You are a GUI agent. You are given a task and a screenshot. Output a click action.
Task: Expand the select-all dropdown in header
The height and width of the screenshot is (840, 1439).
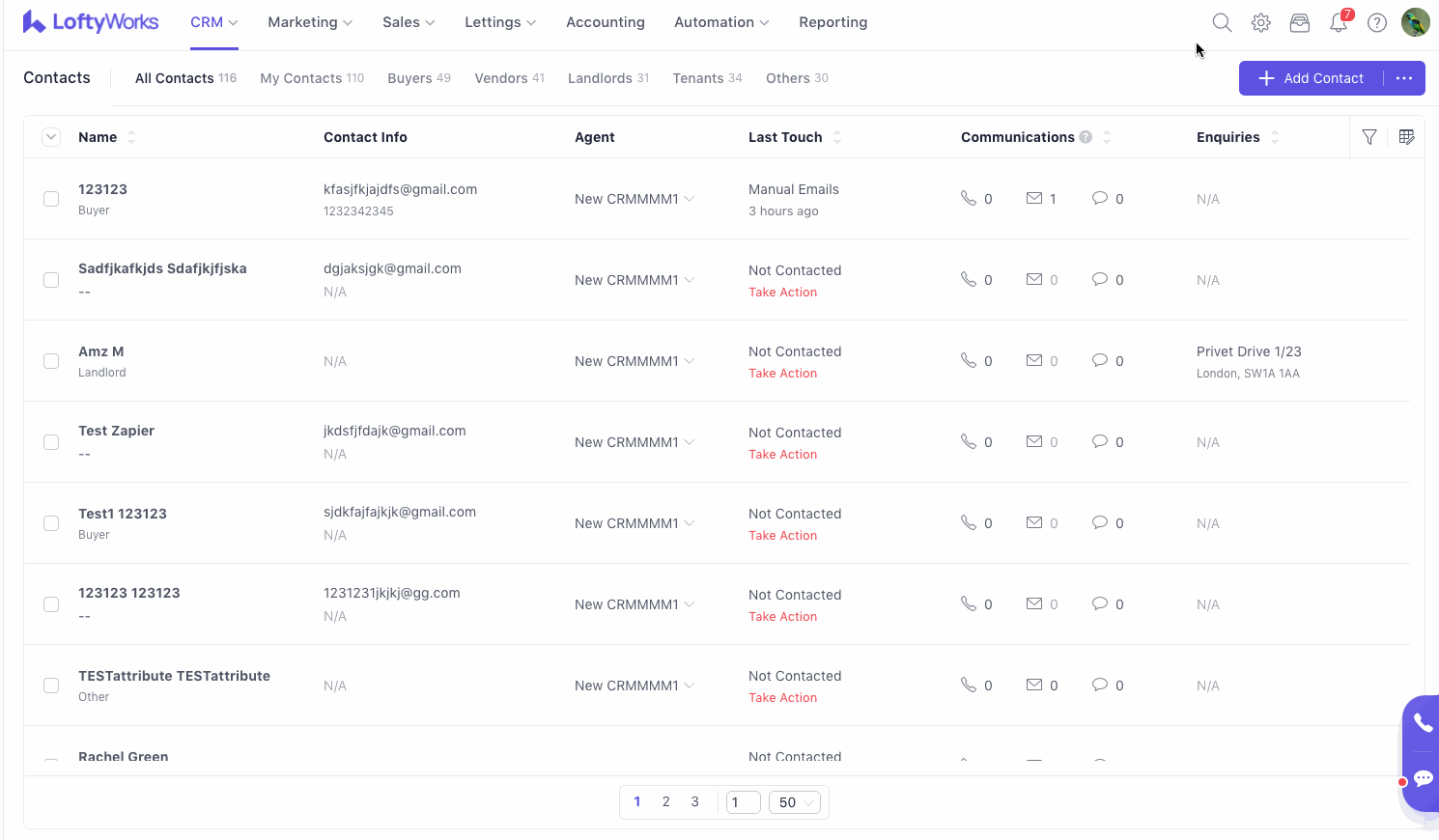pos(51,137)
